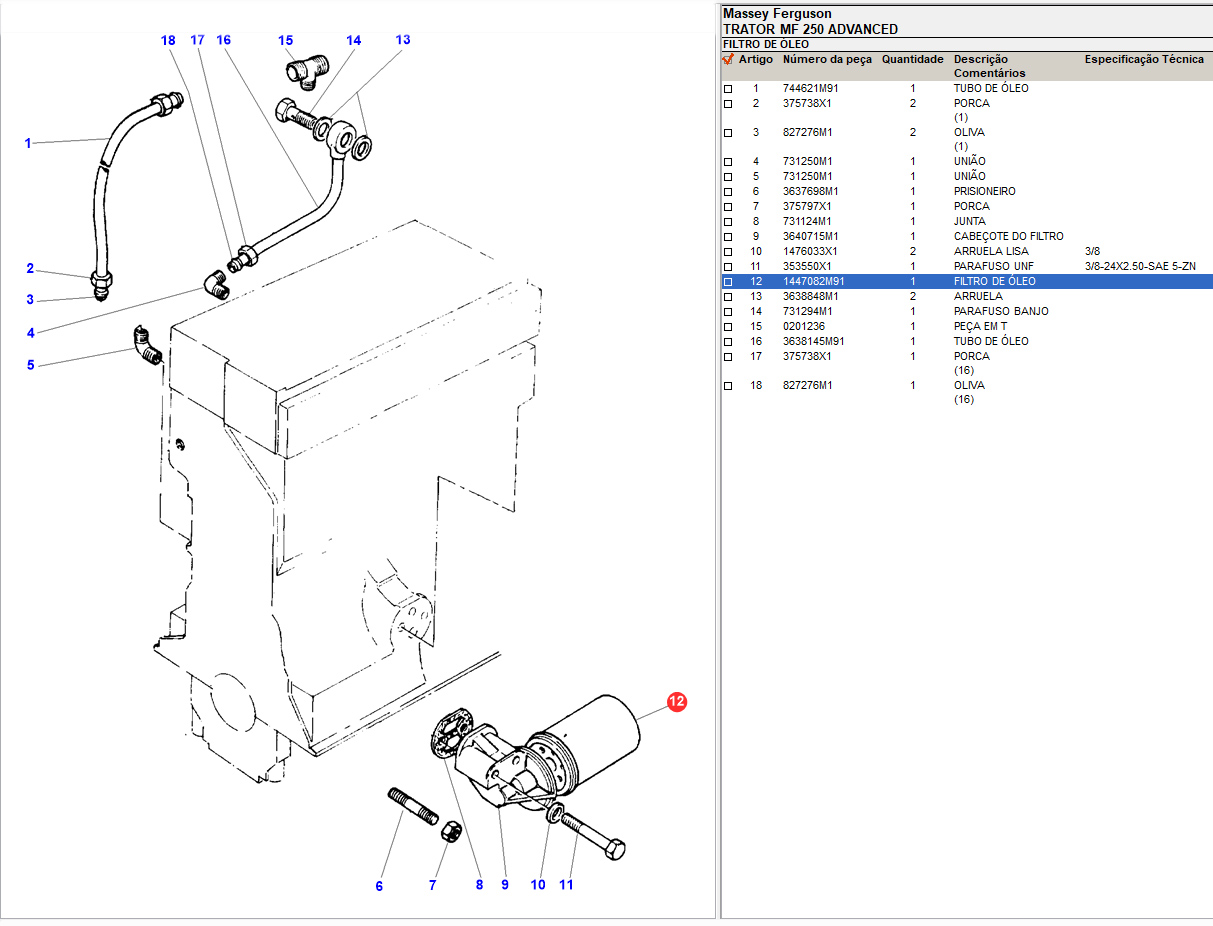Select the checkbox for item 14 PARAFUSO BANJO
1213x926 pixels.
coord(728,312)
